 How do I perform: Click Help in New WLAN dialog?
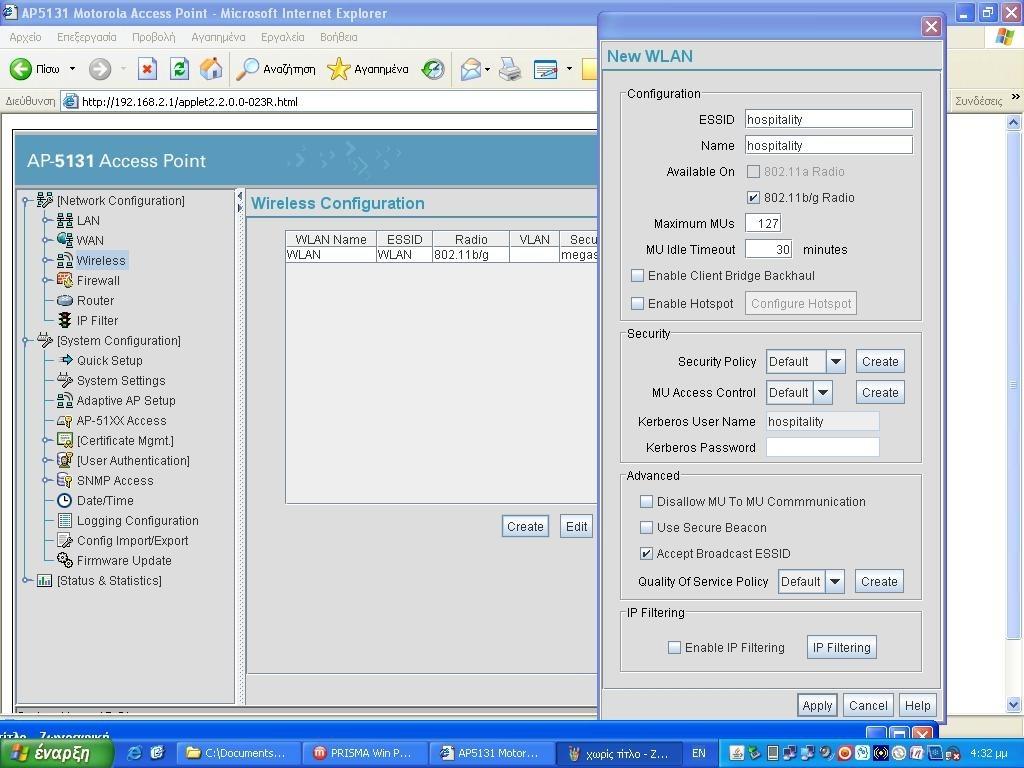[918, 705]
